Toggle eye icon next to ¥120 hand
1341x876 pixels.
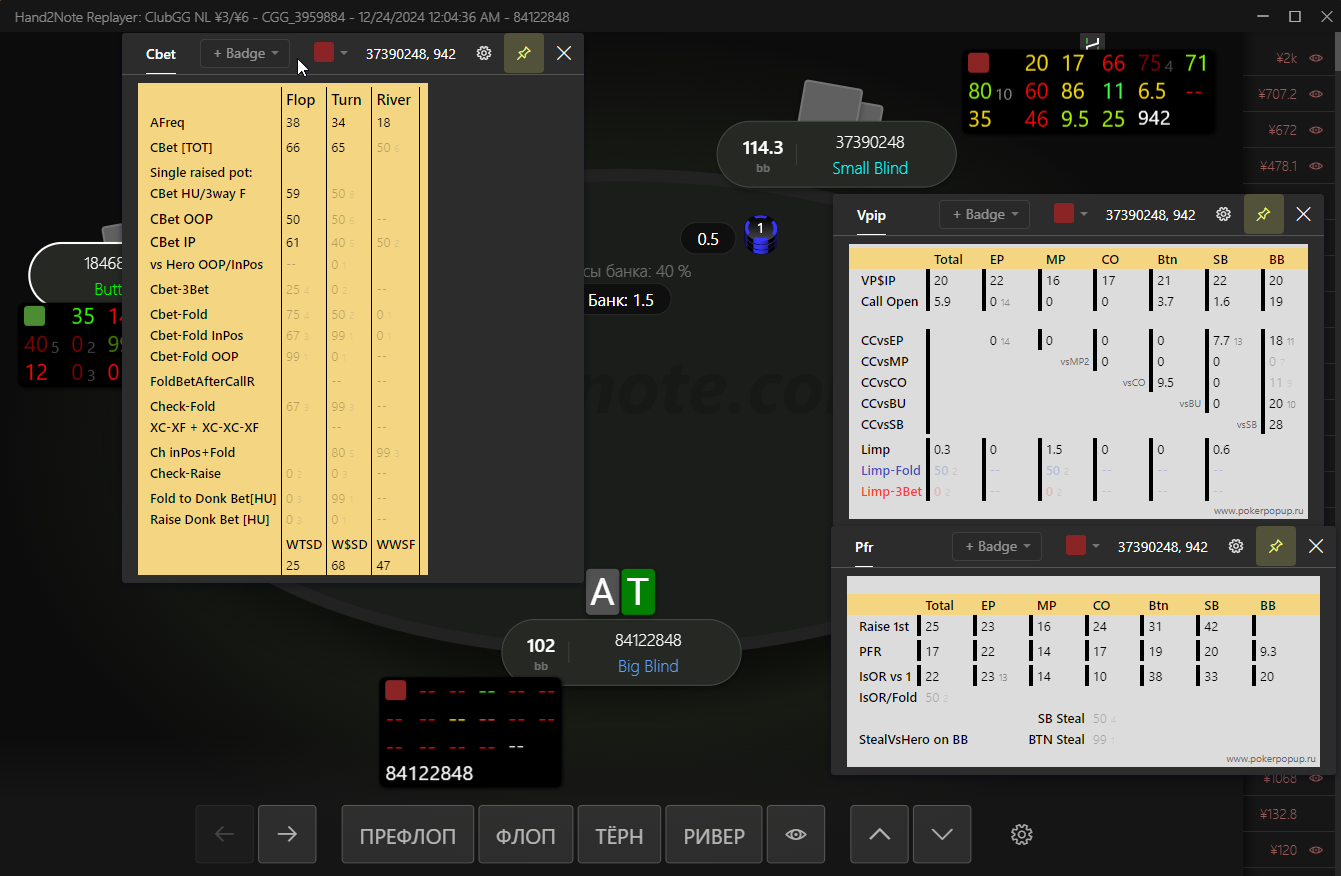(1315, 850)
